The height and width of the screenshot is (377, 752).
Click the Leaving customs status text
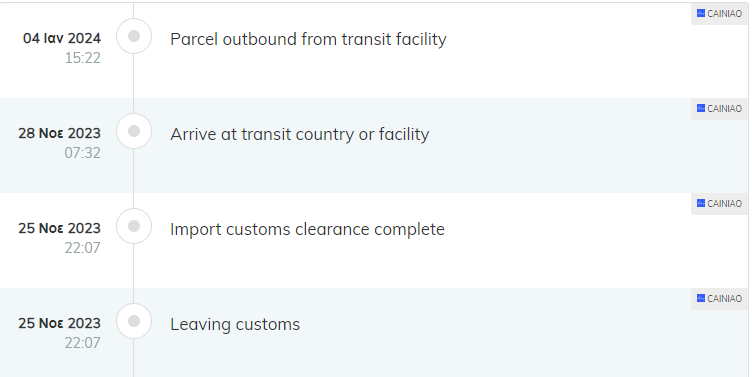[x=235, y=324]
